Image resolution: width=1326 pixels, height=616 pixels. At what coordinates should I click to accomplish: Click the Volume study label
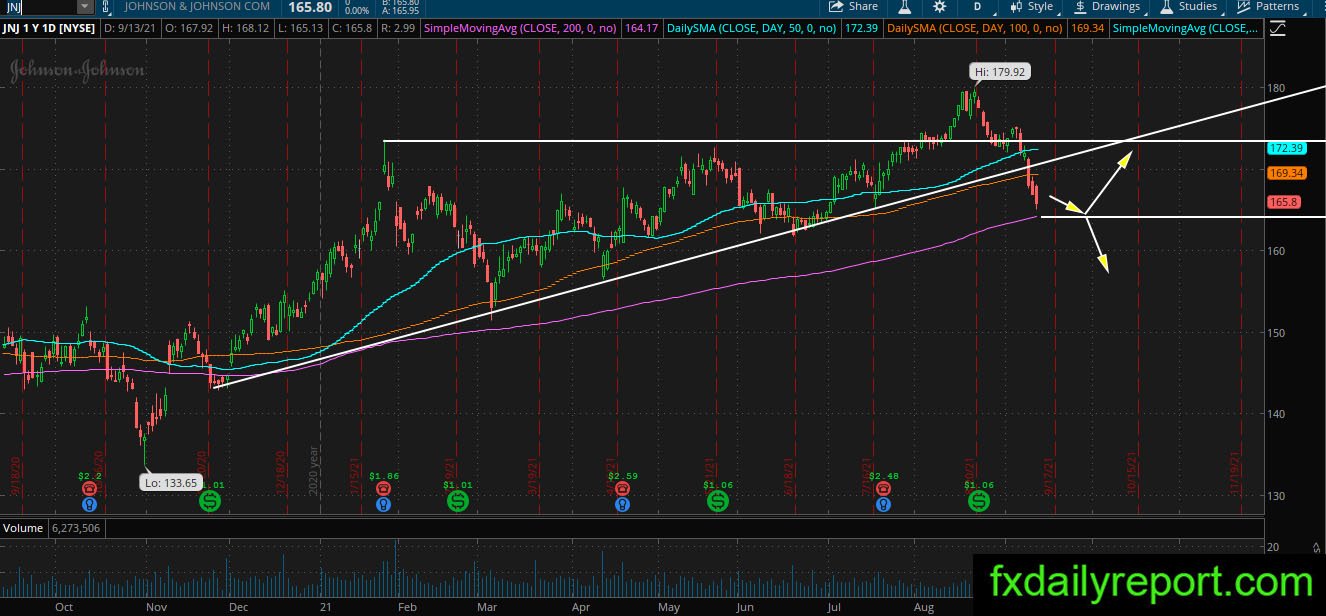click(22, 528)
